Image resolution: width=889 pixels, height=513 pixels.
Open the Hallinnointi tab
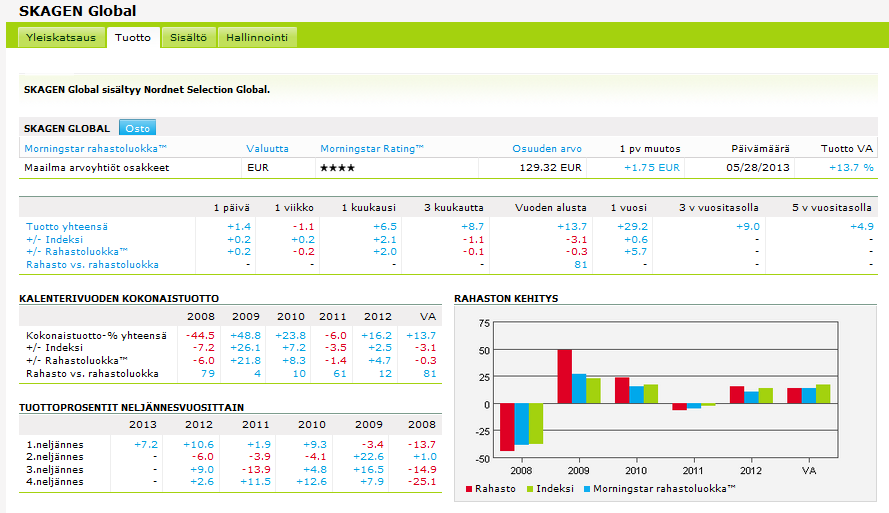tap(257, 37)
